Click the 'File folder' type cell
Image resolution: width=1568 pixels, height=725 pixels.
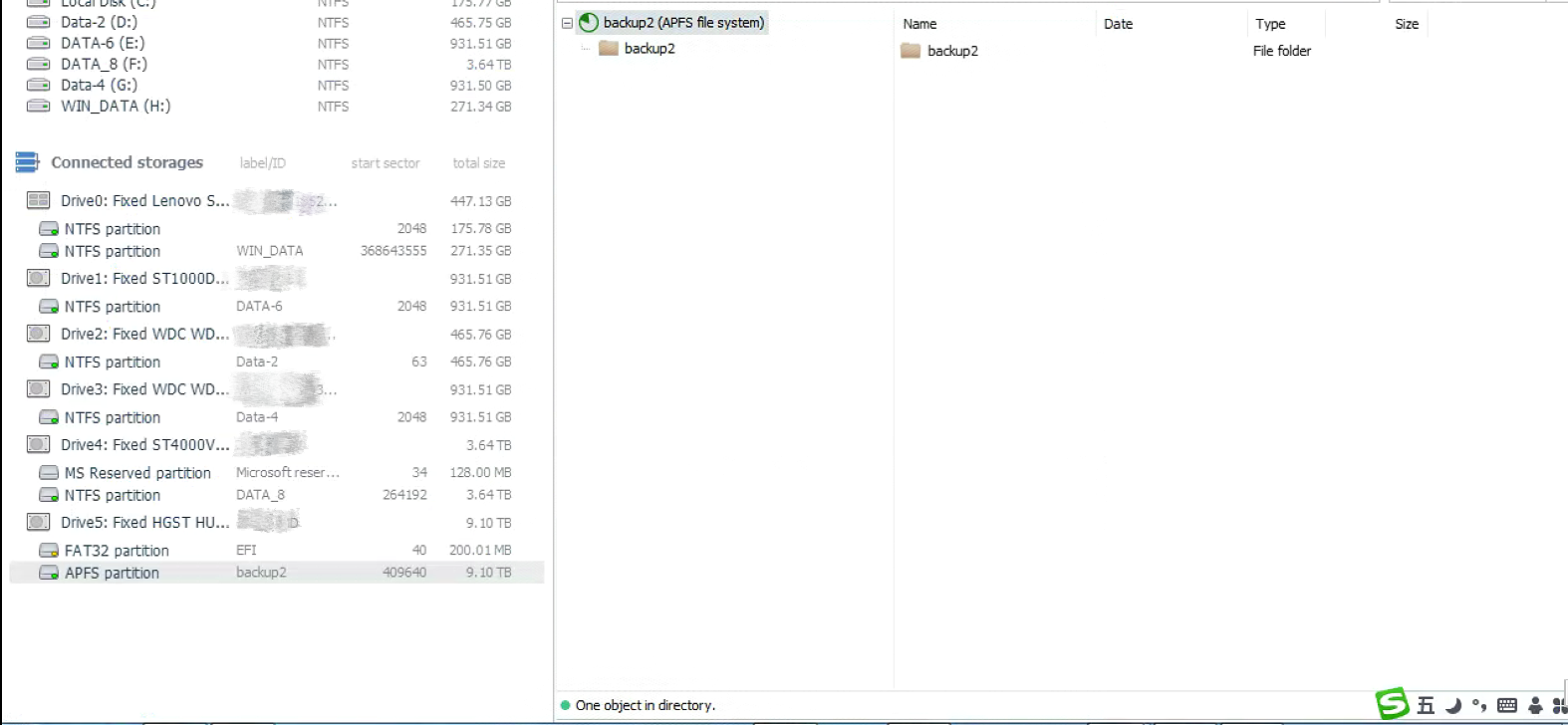[1281, 51]
